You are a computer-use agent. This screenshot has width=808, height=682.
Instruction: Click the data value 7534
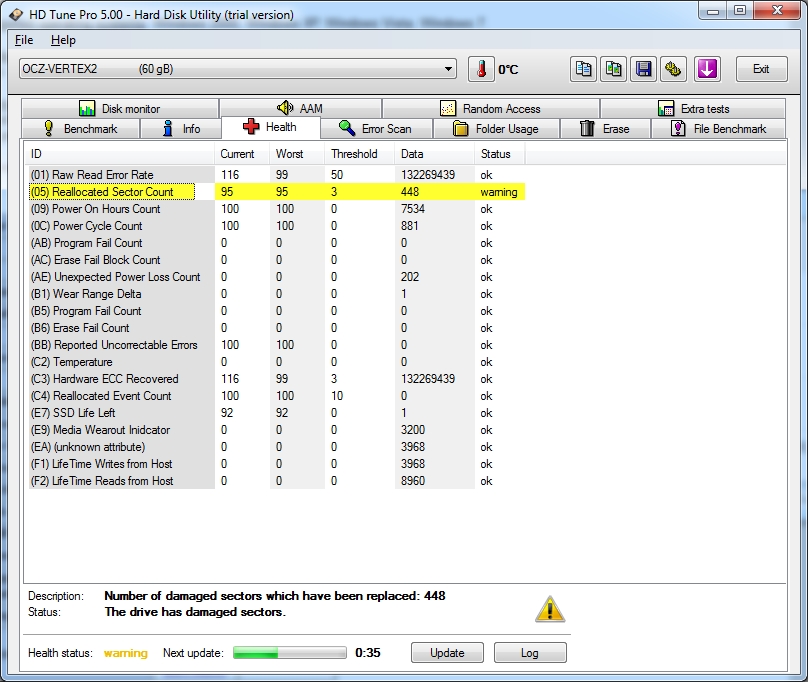(413, 209)
